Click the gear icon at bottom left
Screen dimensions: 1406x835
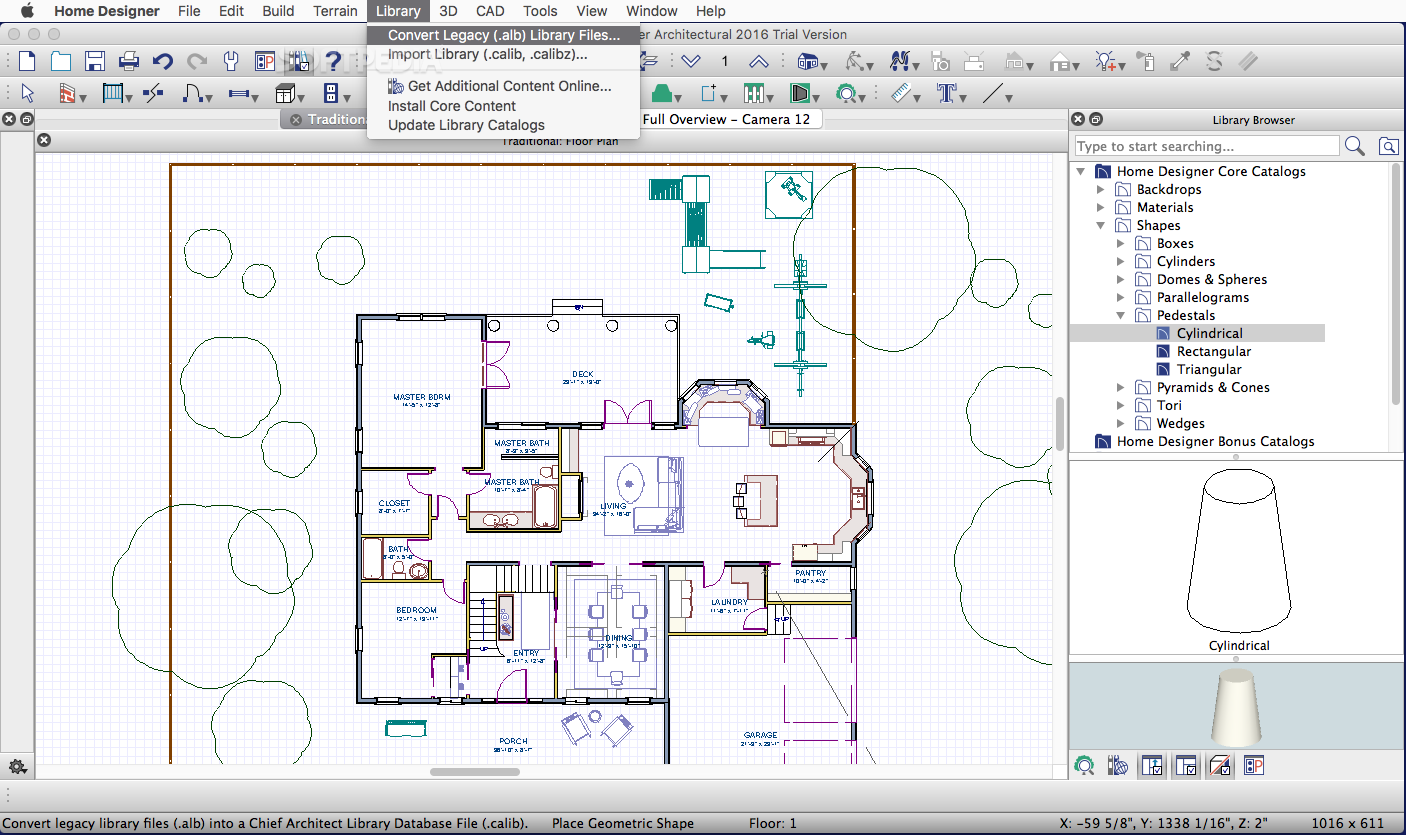pyautogui.click(x=17, y=767)
